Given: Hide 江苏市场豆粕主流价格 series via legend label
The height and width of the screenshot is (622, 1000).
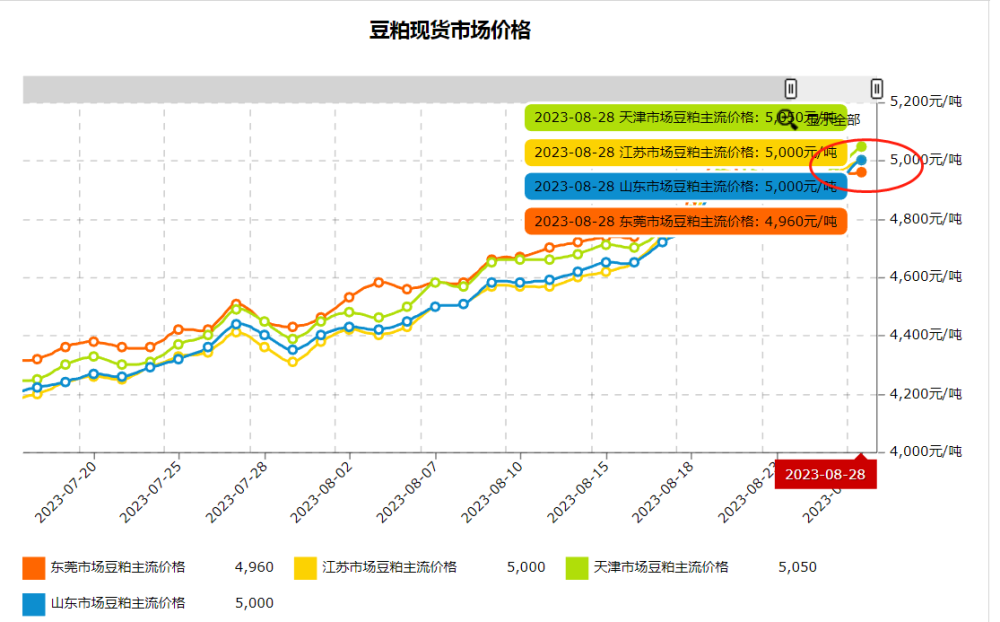Looking at the screenshot, I should (x=390, y=567).
